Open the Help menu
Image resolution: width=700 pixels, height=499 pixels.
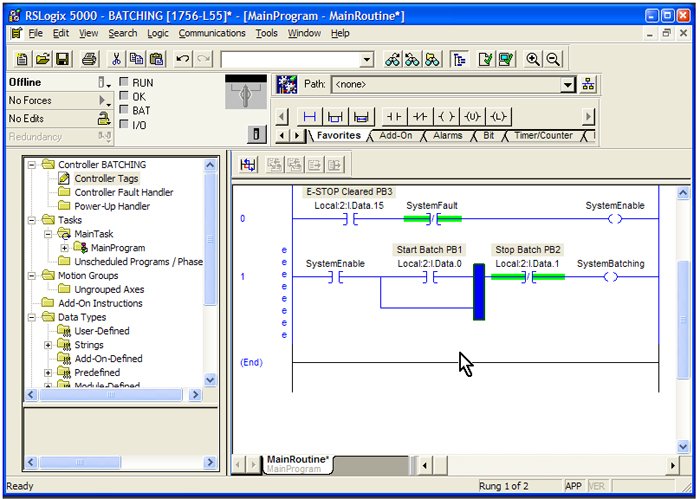coord(340,33)
